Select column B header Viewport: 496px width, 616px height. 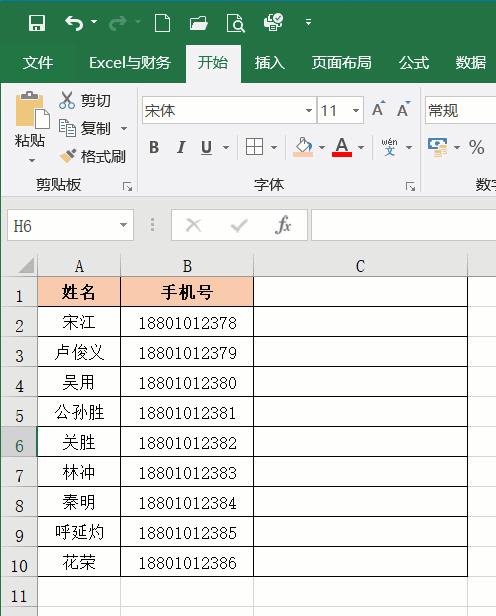tap(187, 266)
